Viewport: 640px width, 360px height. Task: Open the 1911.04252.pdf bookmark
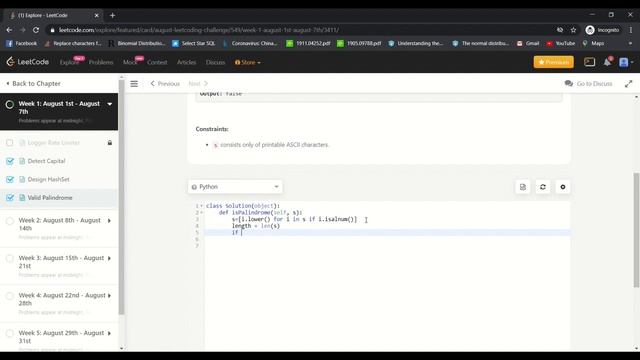point(308,43)
